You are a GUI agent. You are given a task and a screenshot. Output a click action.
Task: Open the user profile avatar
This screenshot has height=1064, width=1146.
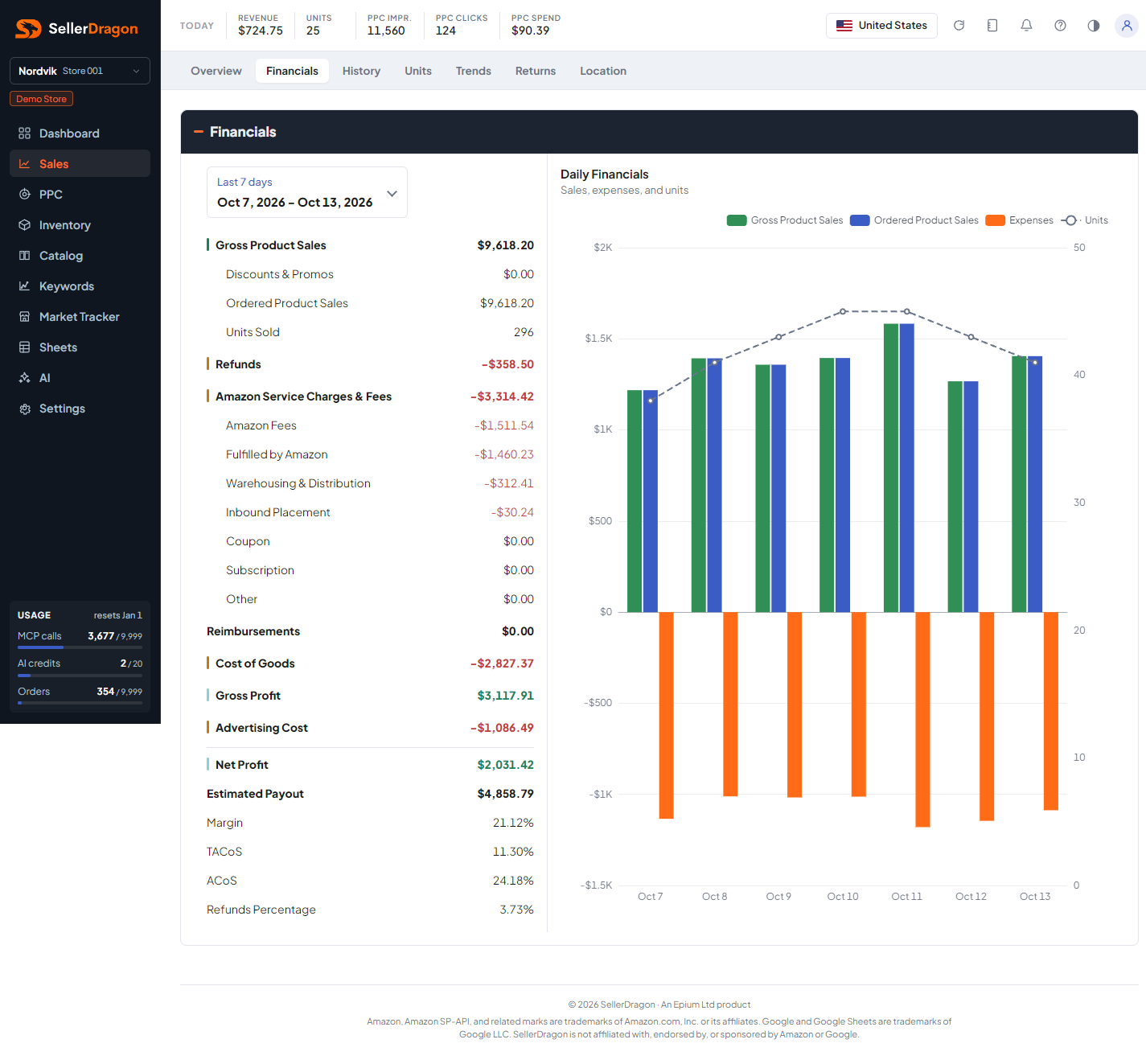coord(1127,26)
